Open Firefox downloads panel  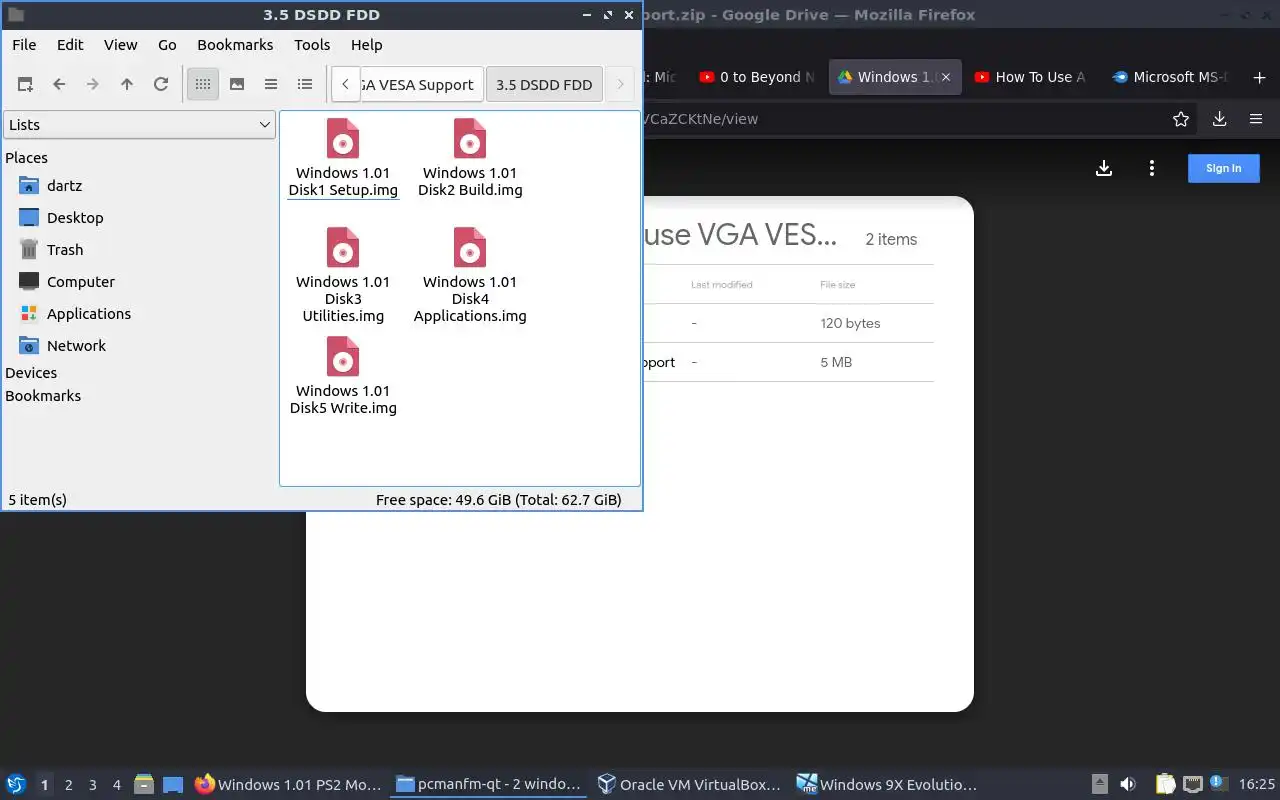1219,119
